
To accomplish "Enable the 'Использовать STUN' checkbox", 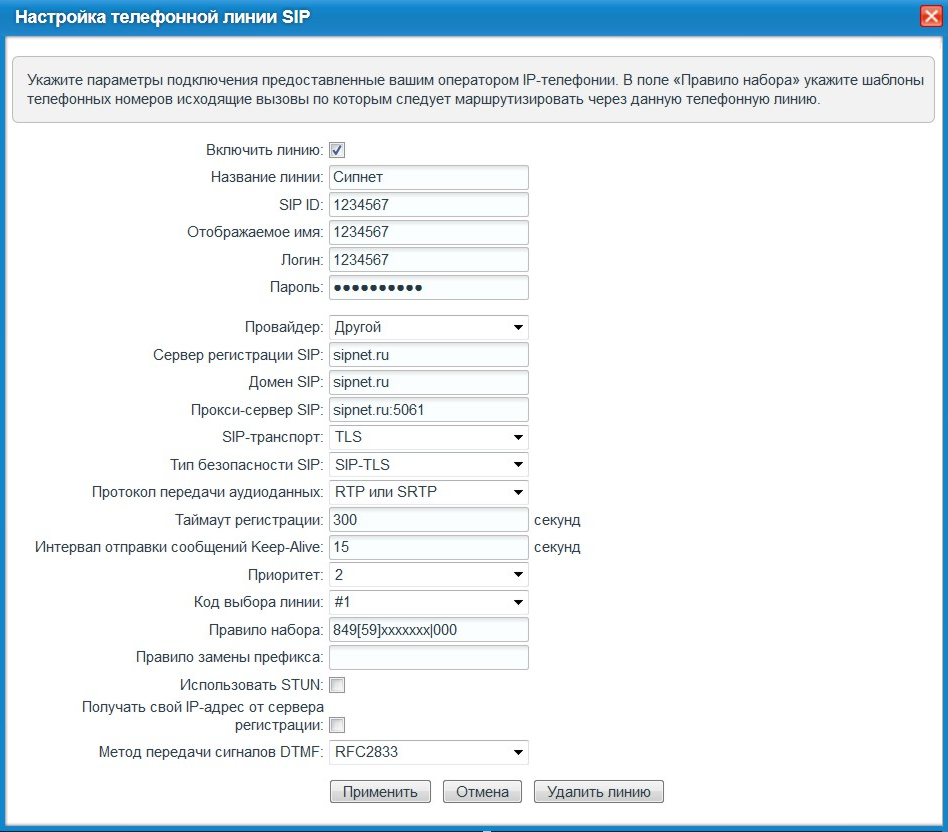I will [x=337, y=685].
